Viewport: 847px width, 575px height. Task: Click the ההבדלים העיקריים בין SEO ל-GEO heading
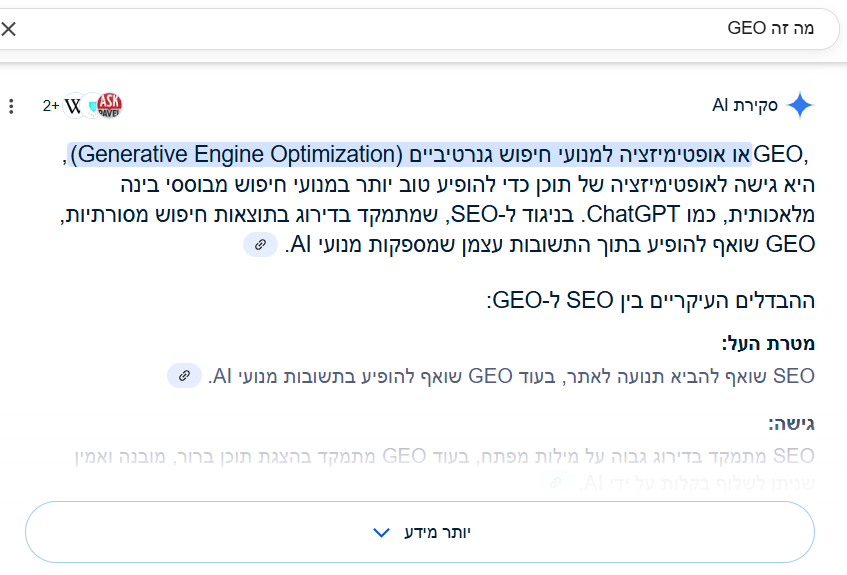click(651, 300)
